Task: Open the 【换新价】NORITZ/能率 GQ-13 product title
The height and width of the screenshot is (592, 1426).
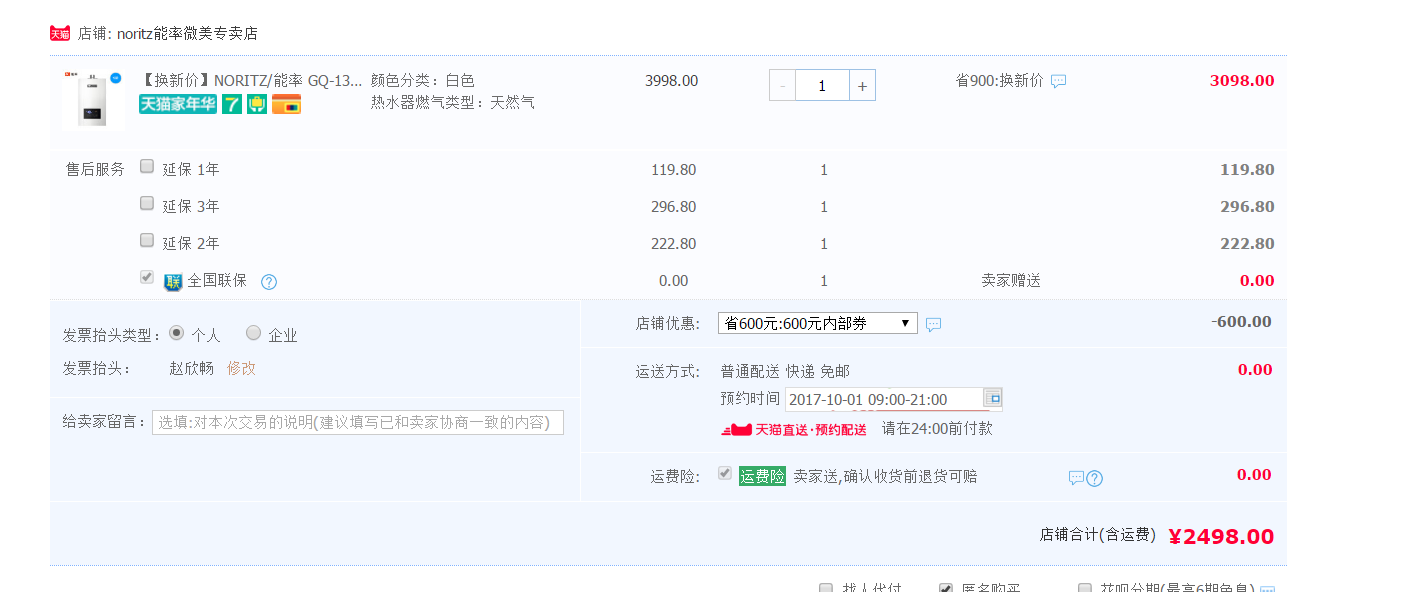Action: (x=251, y=80)
